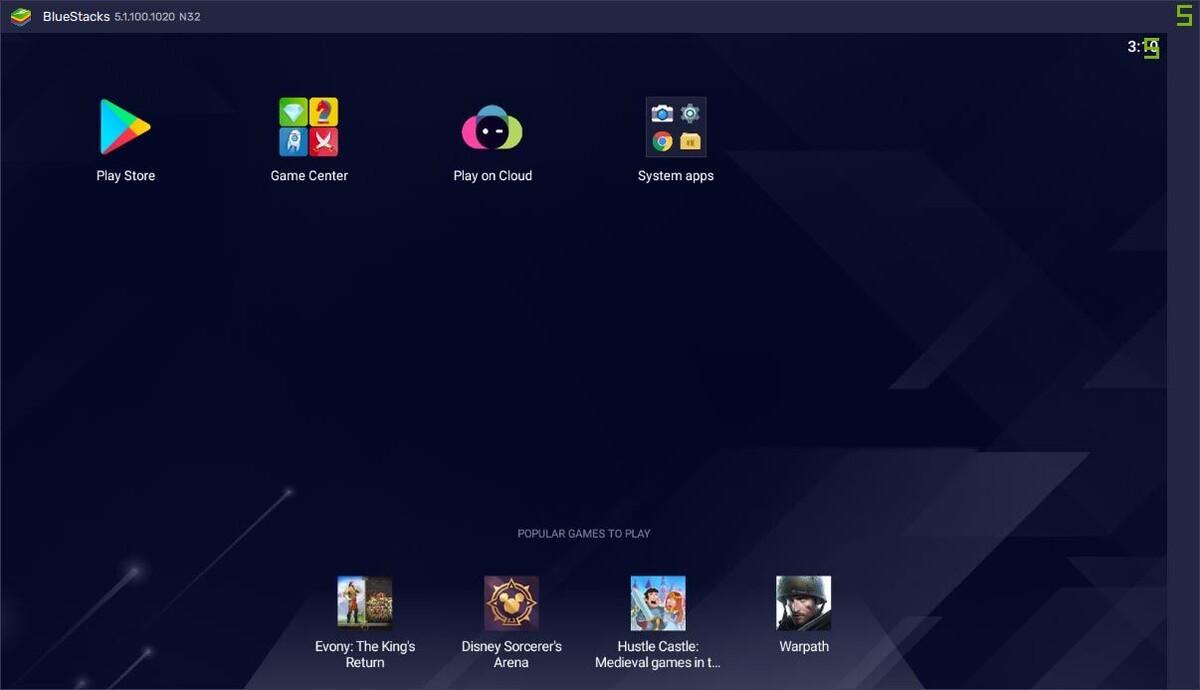Click the Warpath game title text
1200x690 pixels.
pos(804,647)
